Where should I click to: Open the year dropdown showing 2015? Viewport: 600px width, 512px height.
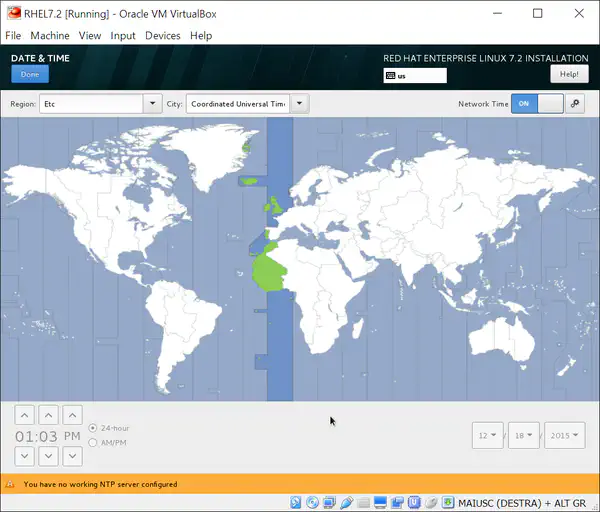[x=564, y=436]
